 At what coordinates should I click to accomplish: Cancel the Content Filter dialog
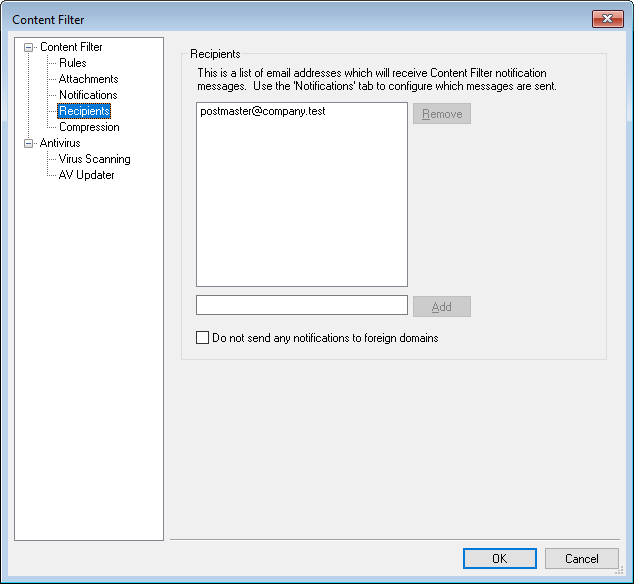pyautogui.click(x=581, y=559)
